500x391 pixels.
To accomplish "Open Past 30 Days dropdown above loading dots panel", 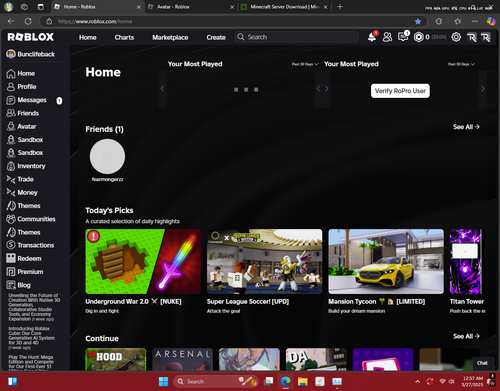I will pyautogui.click(x=305, y=64).
